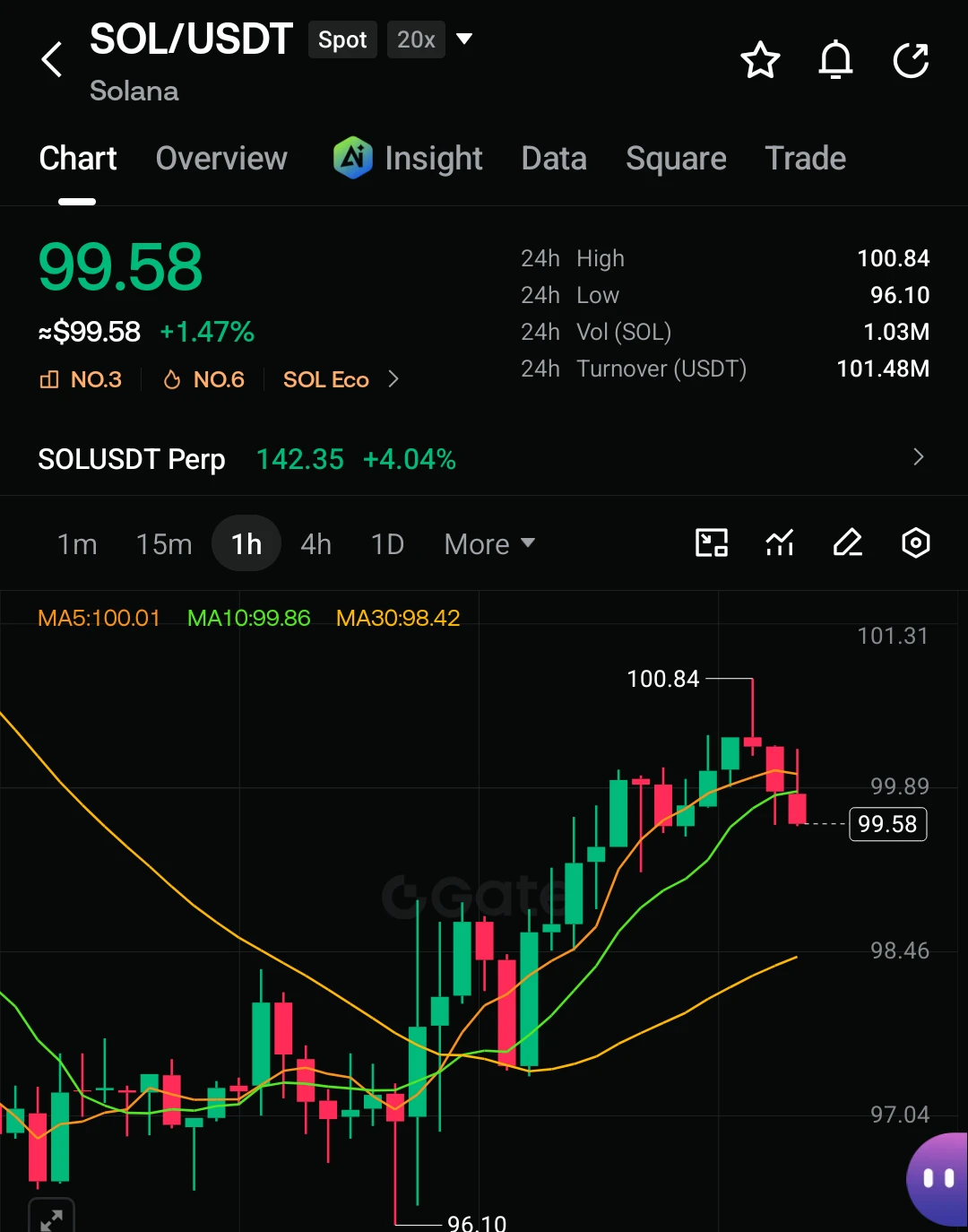Tap the 24h Low value 96.10
This screenshot has height=1232, width=968.
click(900, 295)
